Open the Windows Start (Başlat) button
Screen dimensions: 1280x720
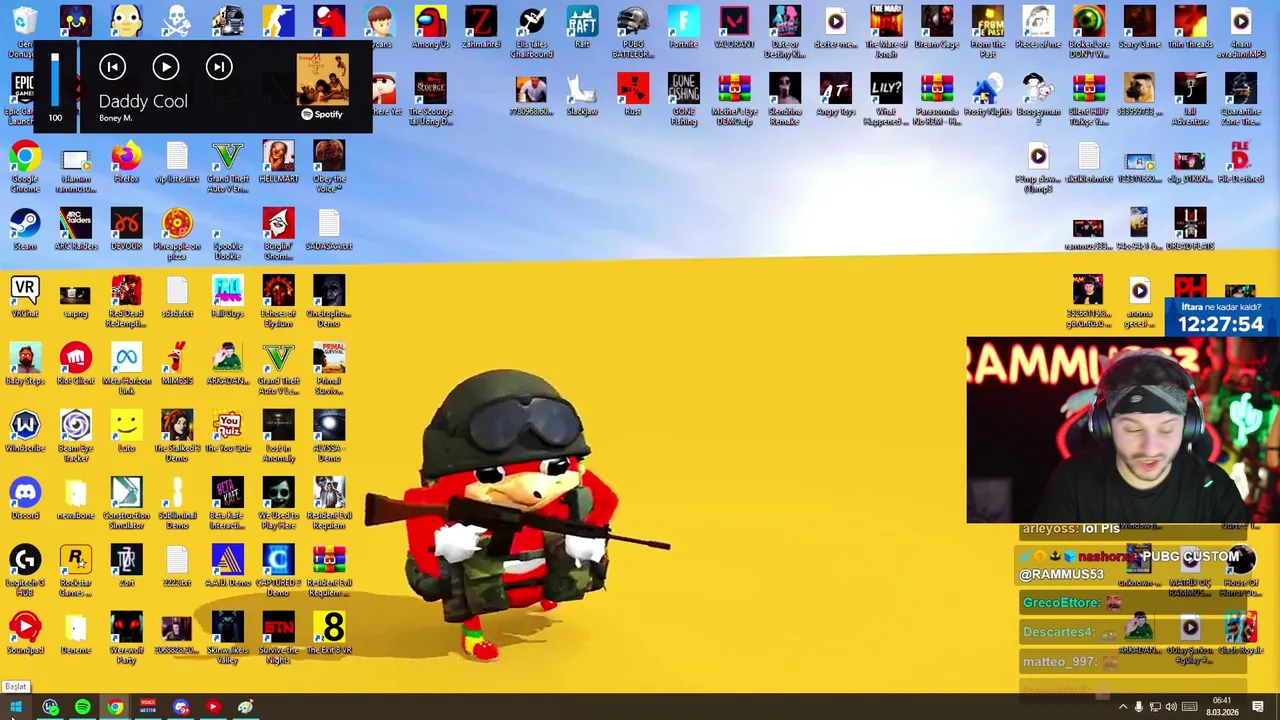(x=16, y=707)
